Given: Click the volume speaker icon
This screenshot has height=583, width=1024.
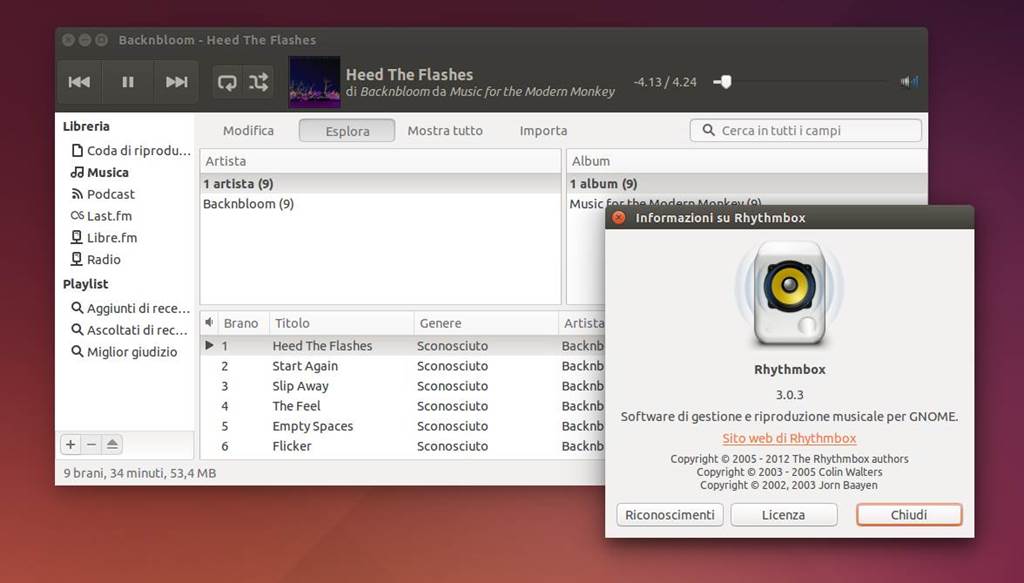Looking at the screenshot, I should point(909,82).
